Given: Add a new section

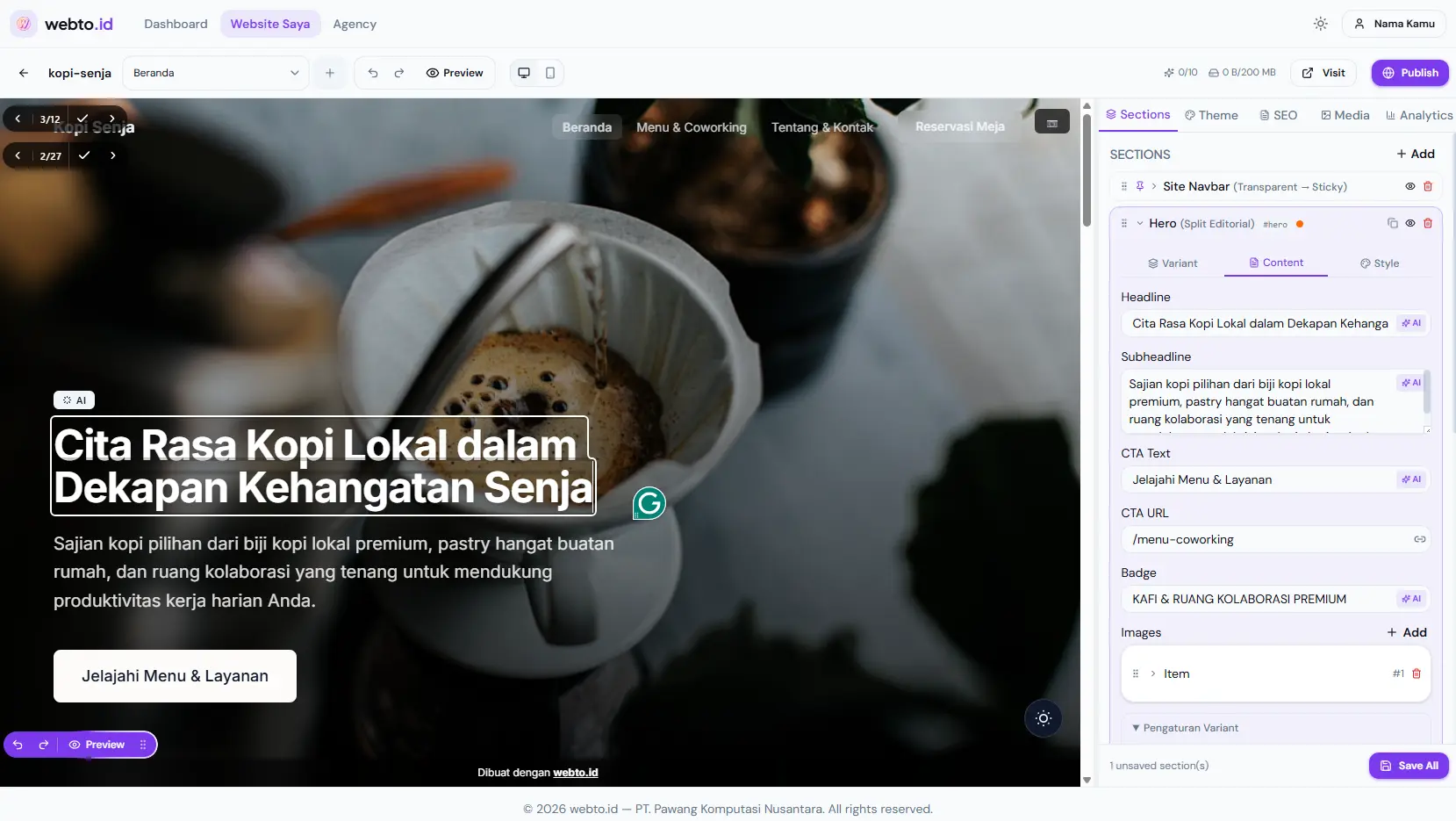Looking at the screenshot, I should pos(1416,154).
